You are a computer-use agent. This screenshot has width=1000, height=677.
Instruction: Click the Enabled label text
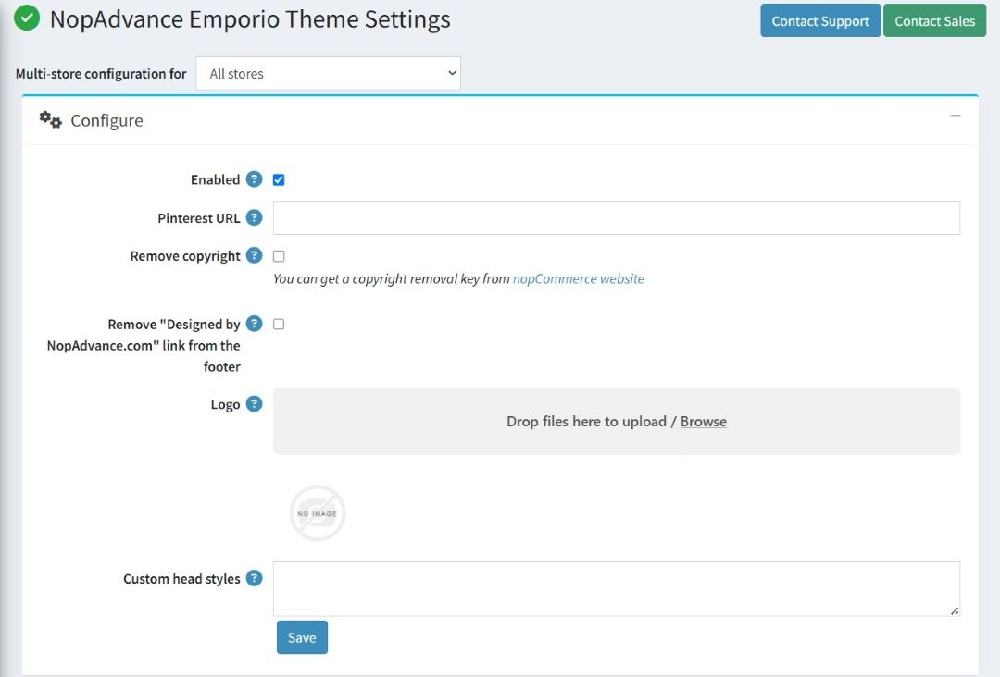[x=216, y=180]
